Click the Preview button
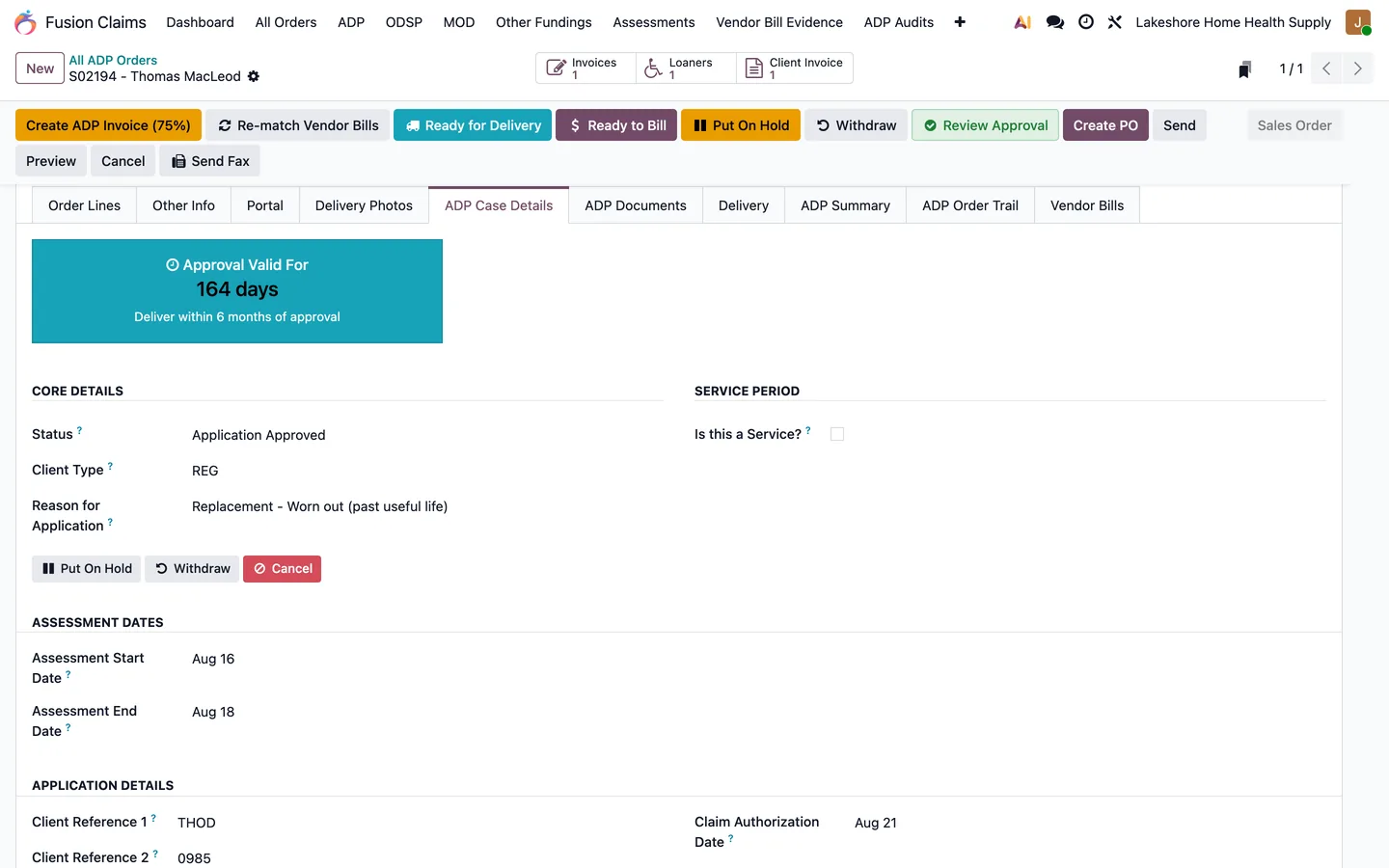The width and height of the screenshot is (1389, 868). click(x=51, y=161)
